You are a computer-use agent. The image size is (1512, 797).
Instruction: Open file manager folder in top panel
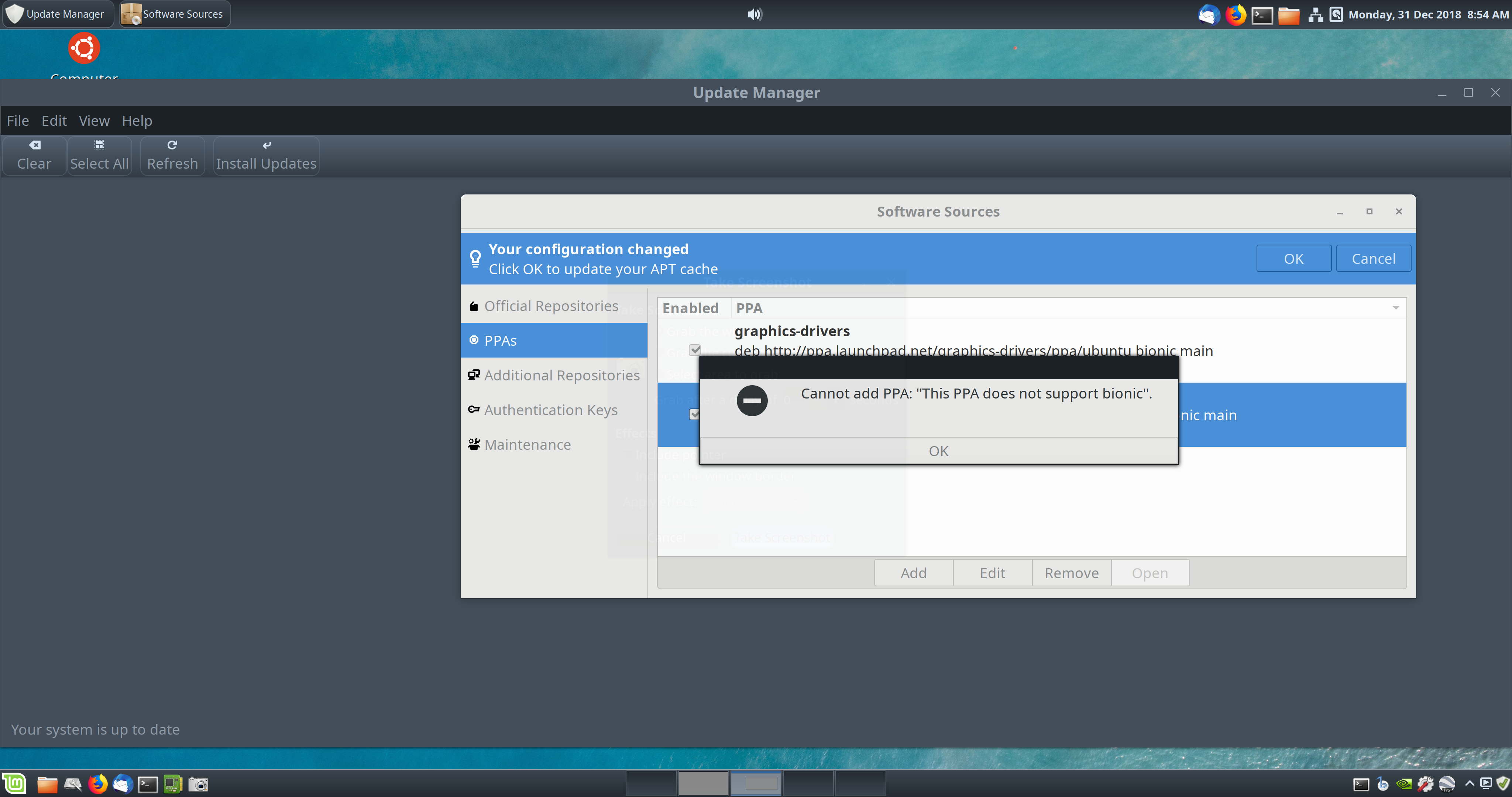point(1288,15)
